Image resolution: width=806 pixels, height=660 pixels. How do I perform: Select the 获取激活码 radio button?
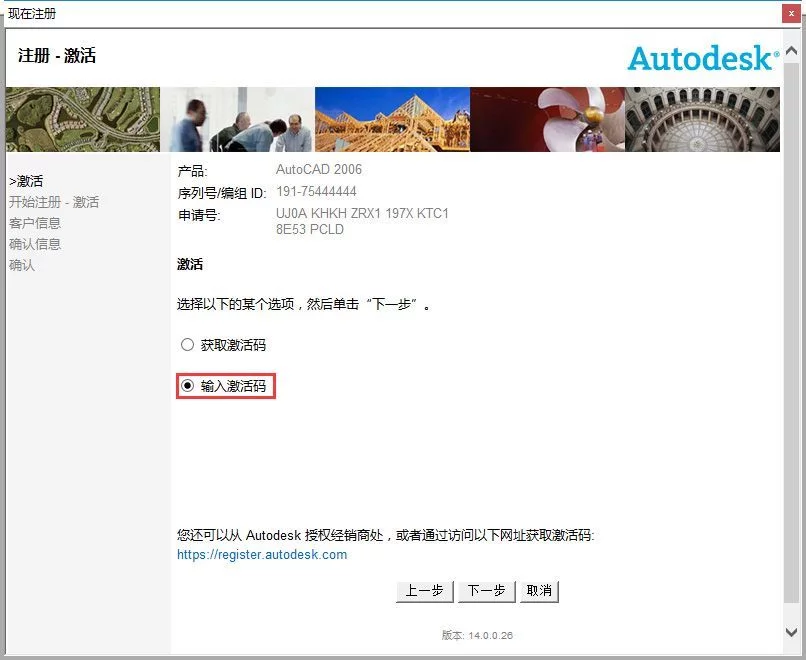(187, 344)
